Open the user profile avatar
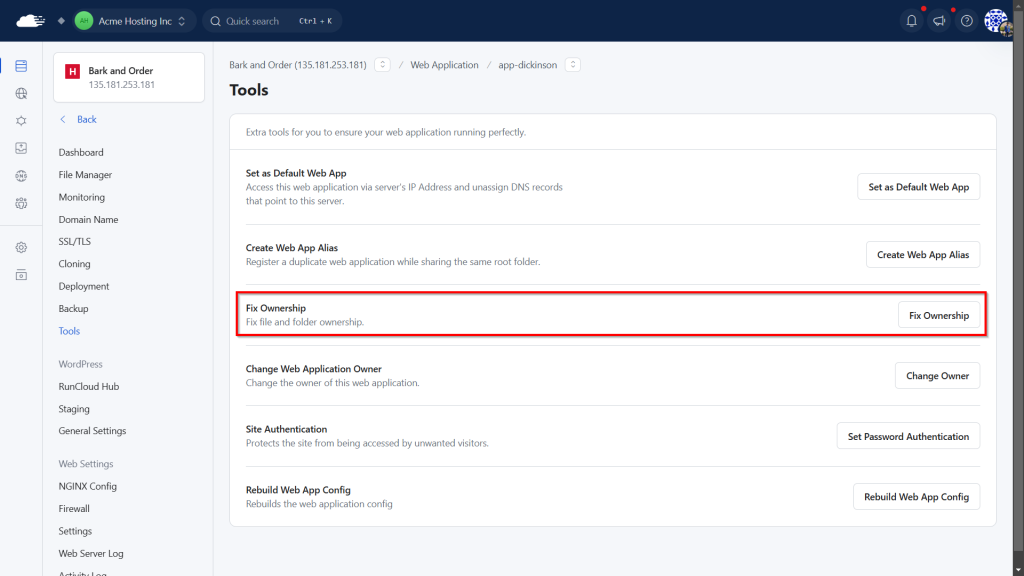1024x576 pixels. coord(996,21)
